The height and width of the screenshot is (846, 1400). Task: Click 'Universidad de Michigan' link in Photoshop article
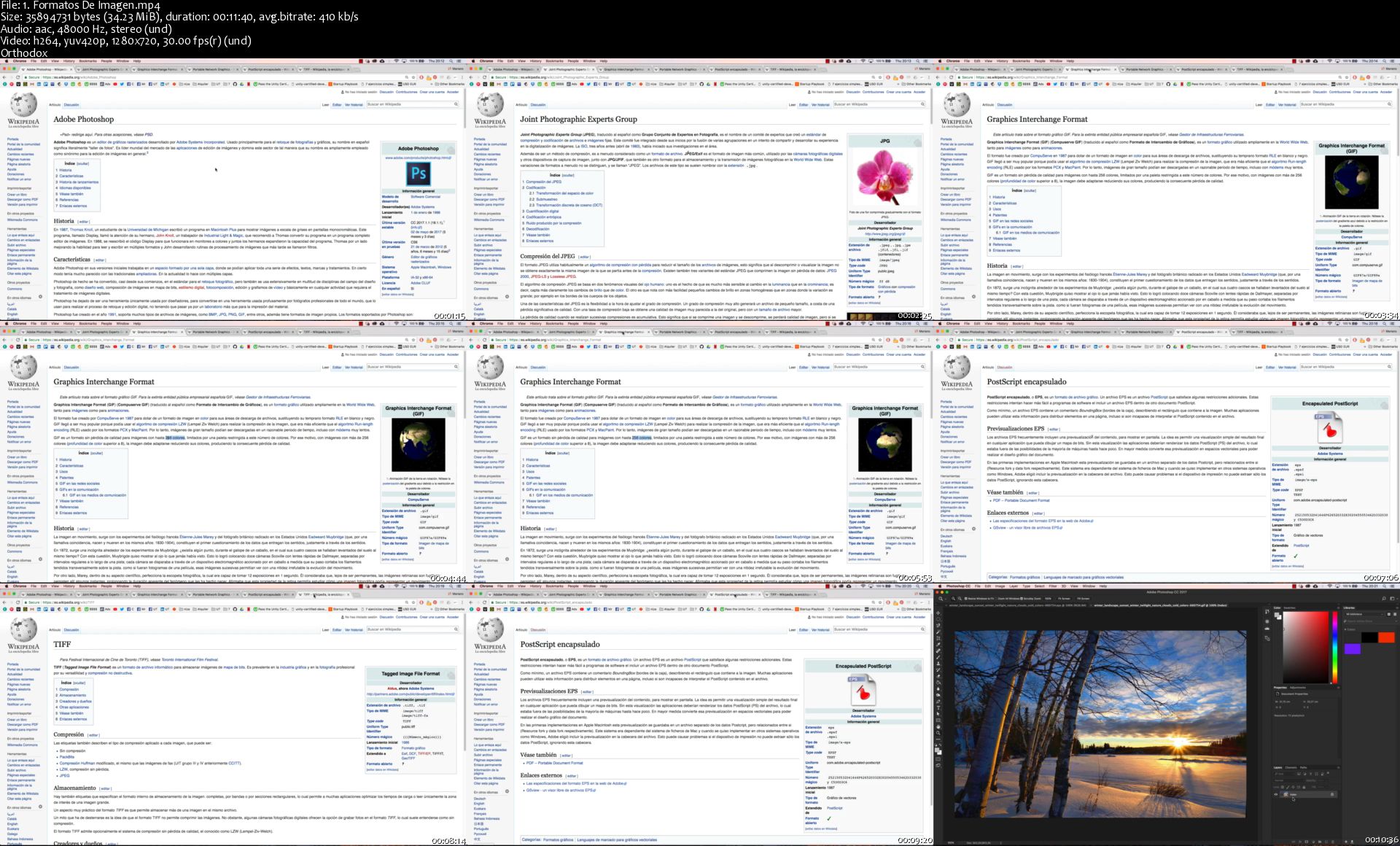pos(148,229)
